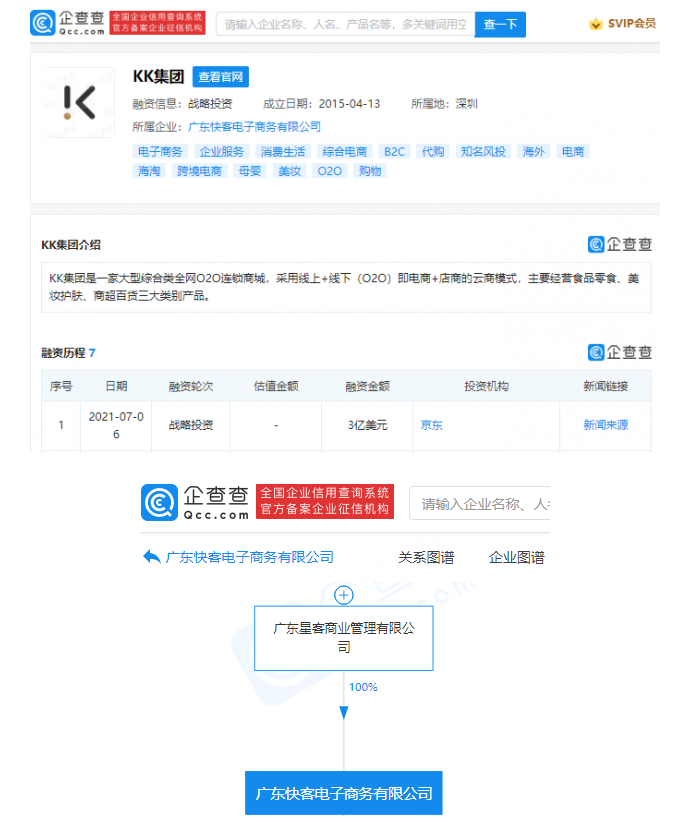Screen dimensions: 687x822
Task: Click the SVIP crown icon
Action: coord(595,24)
